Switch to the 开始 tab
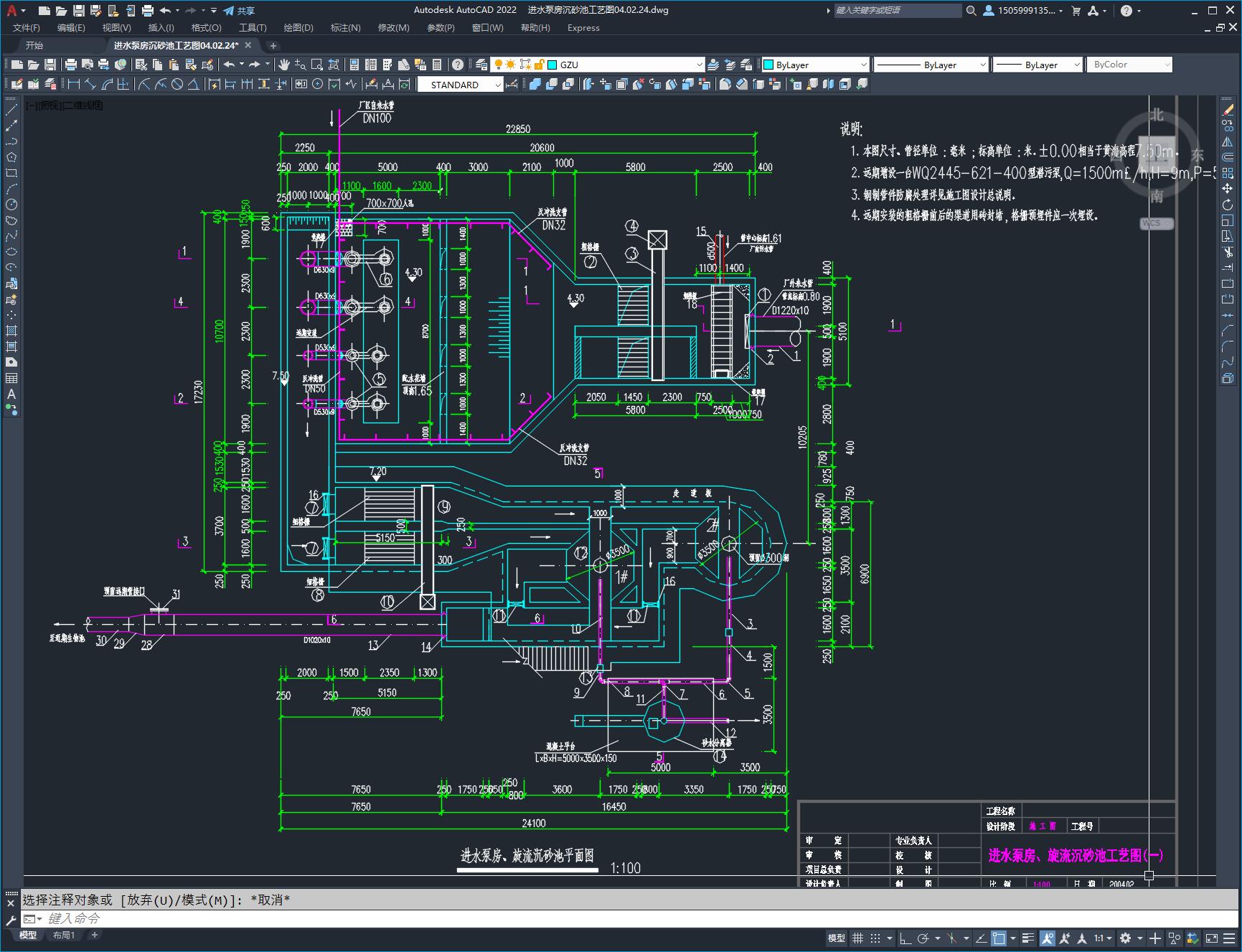 (34, 45)
